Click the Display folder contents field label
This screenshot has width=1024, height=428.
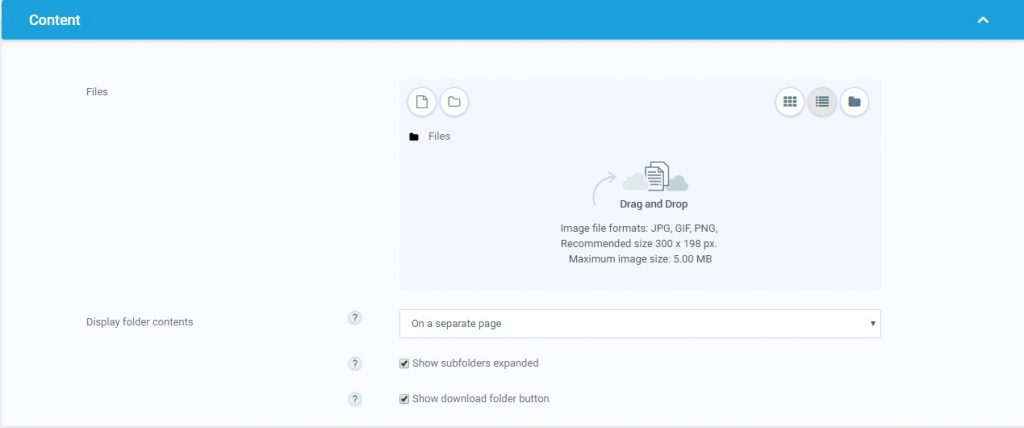140,322
